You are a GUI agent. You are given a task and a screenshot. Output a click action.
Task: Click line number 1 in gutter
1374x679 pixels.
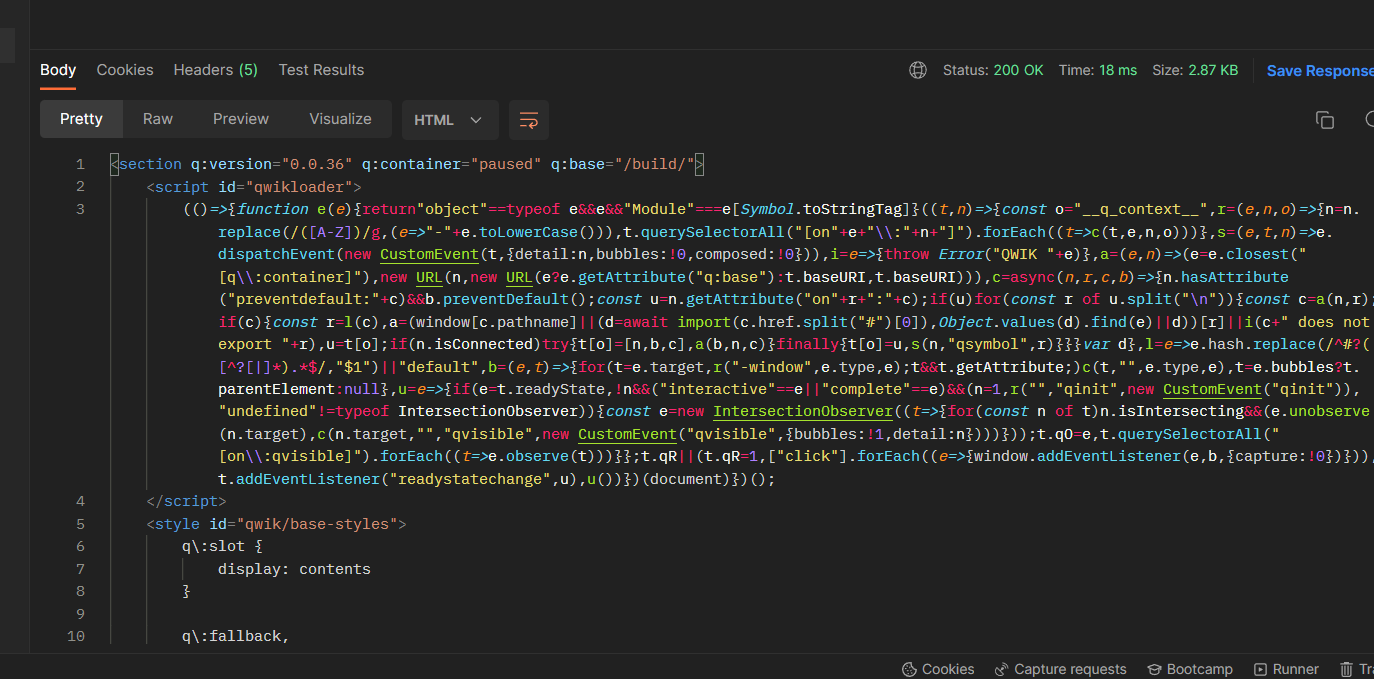click(x=80, y=164)
